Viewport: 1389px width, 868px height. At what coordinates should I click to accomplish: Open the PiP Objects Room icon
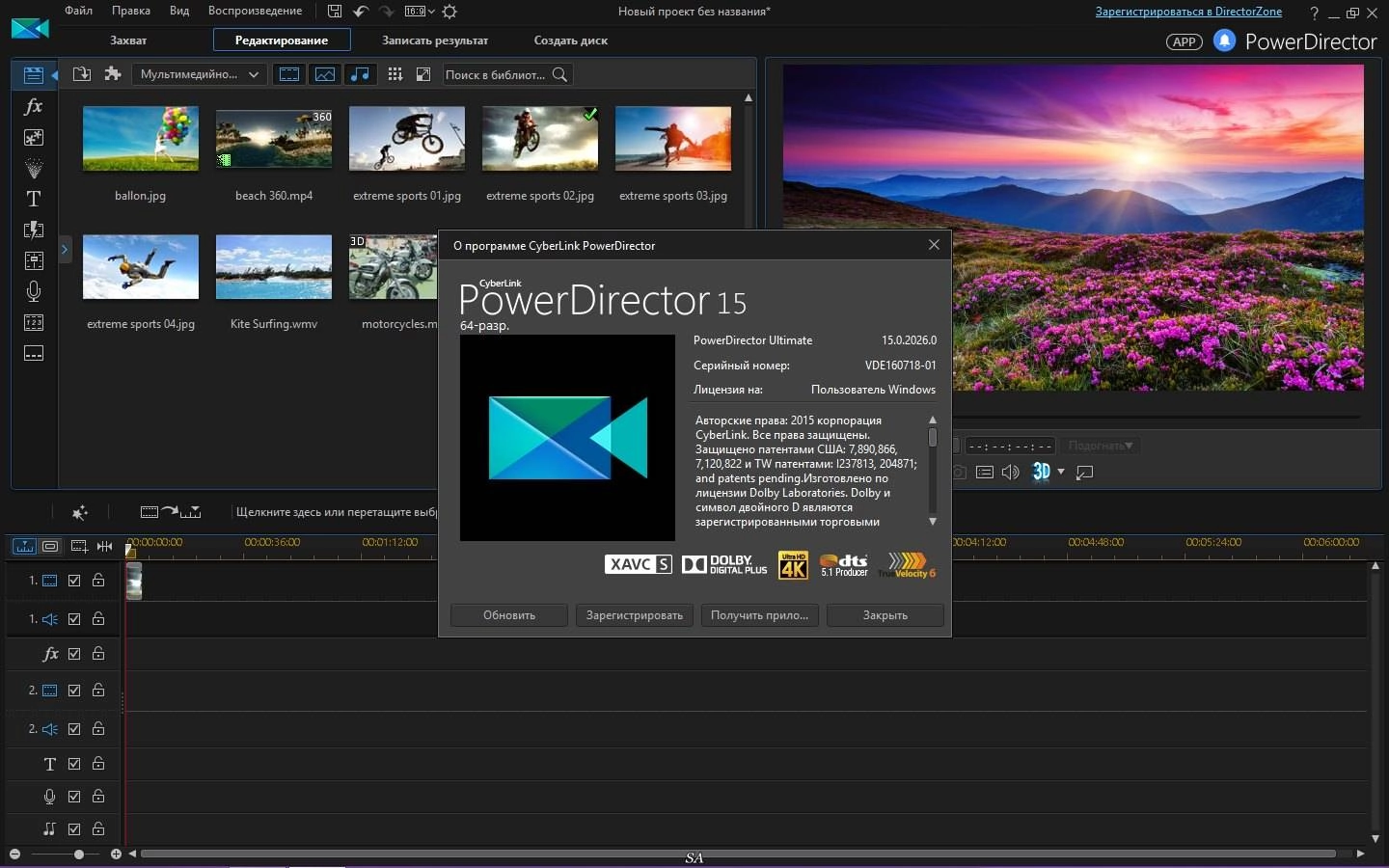coord(34,137)
